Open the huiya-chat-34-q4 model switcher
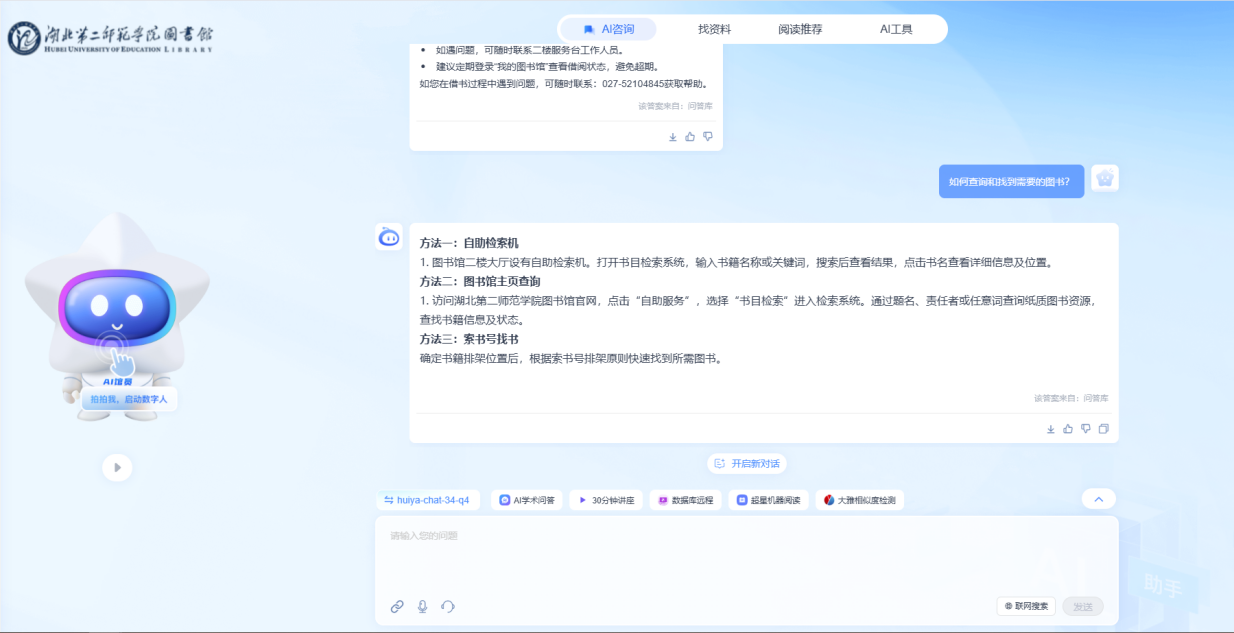The height and width of the screenshot is (633, 1234). coord(428,500)
